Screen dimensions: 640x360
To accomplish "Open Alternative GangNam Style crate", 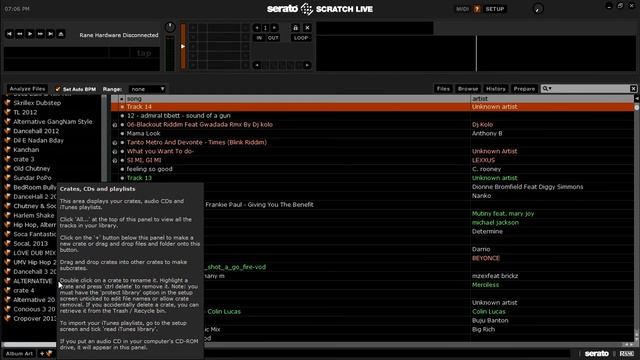I will coord(52,122).
